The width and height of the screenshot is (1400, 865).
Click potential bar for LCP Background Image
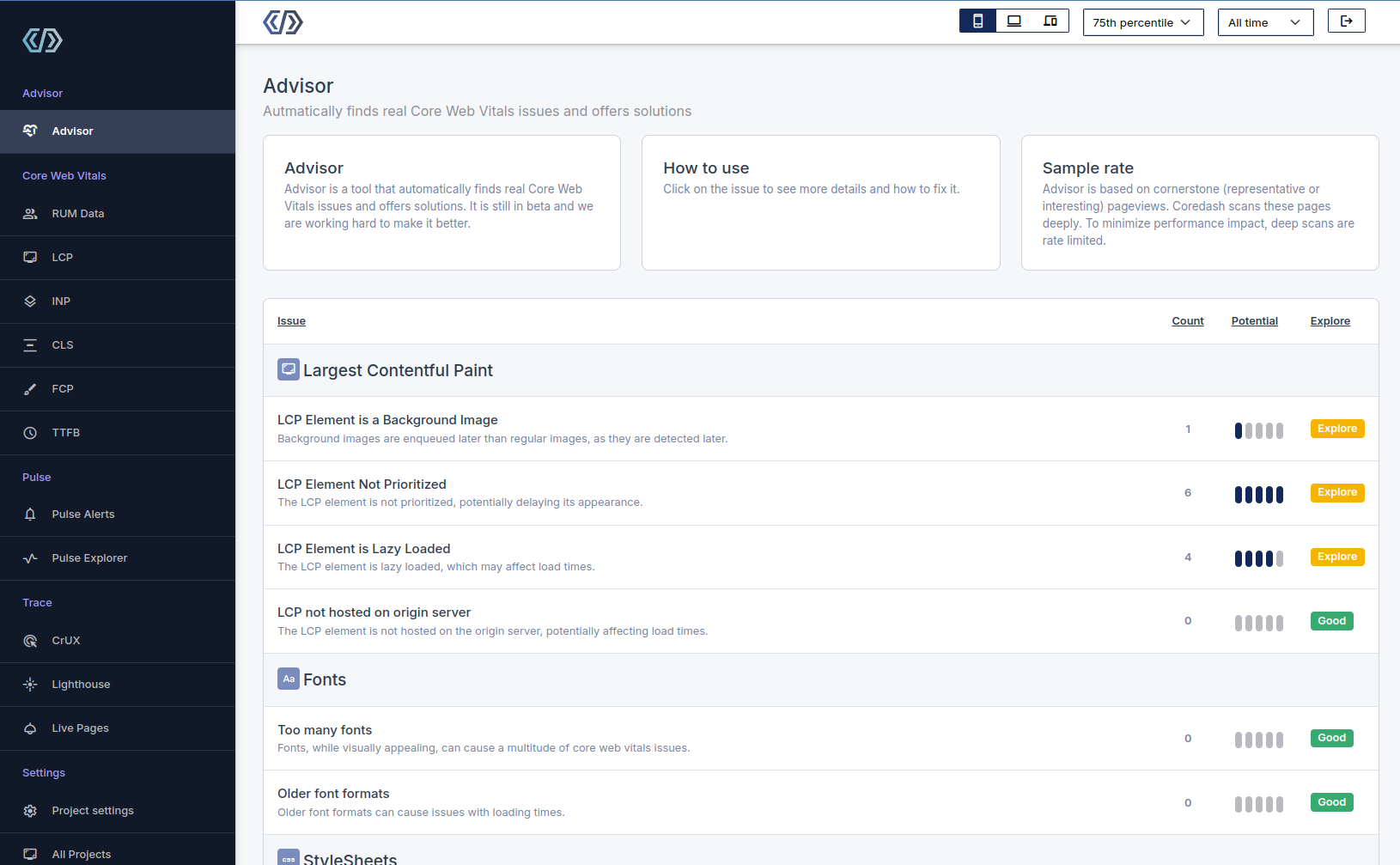pos(1258,430)
